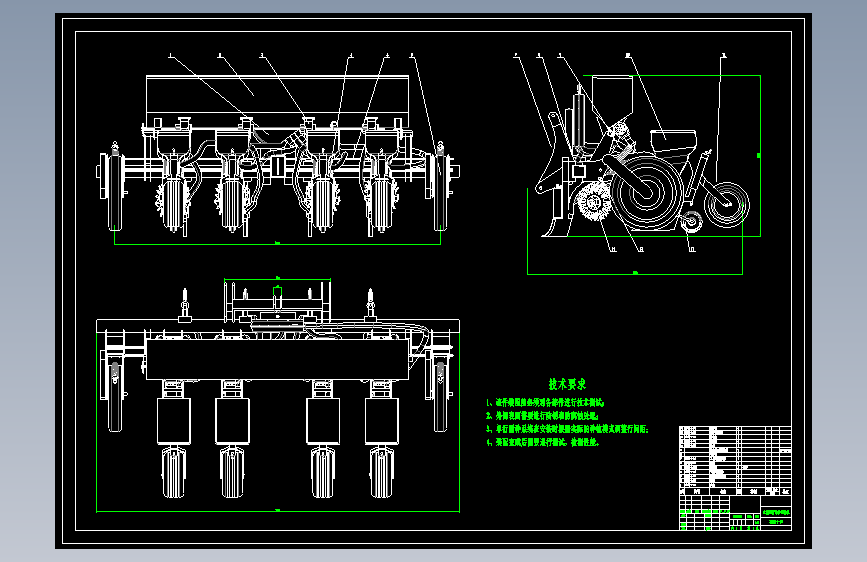Click the top view overall width dimension line
The image size is (867, 562).
point(278,511)
